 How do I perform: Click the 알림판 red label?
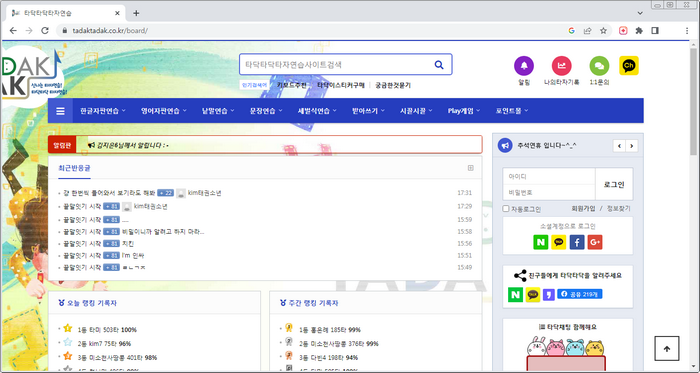point(62,145)
